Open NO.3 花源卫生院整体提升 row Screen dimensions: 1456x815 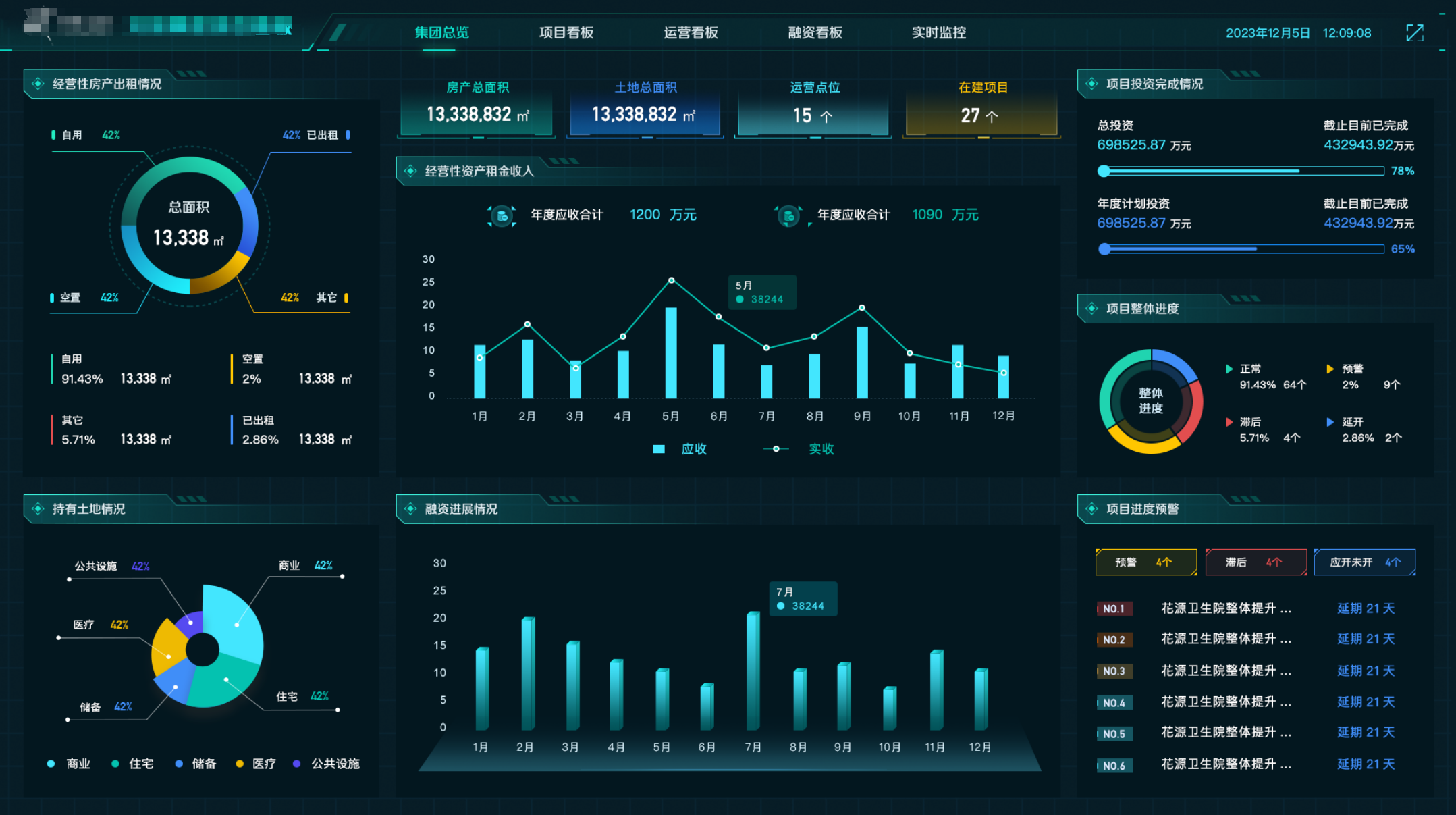pyautogui.click(x=1246, y=671)
